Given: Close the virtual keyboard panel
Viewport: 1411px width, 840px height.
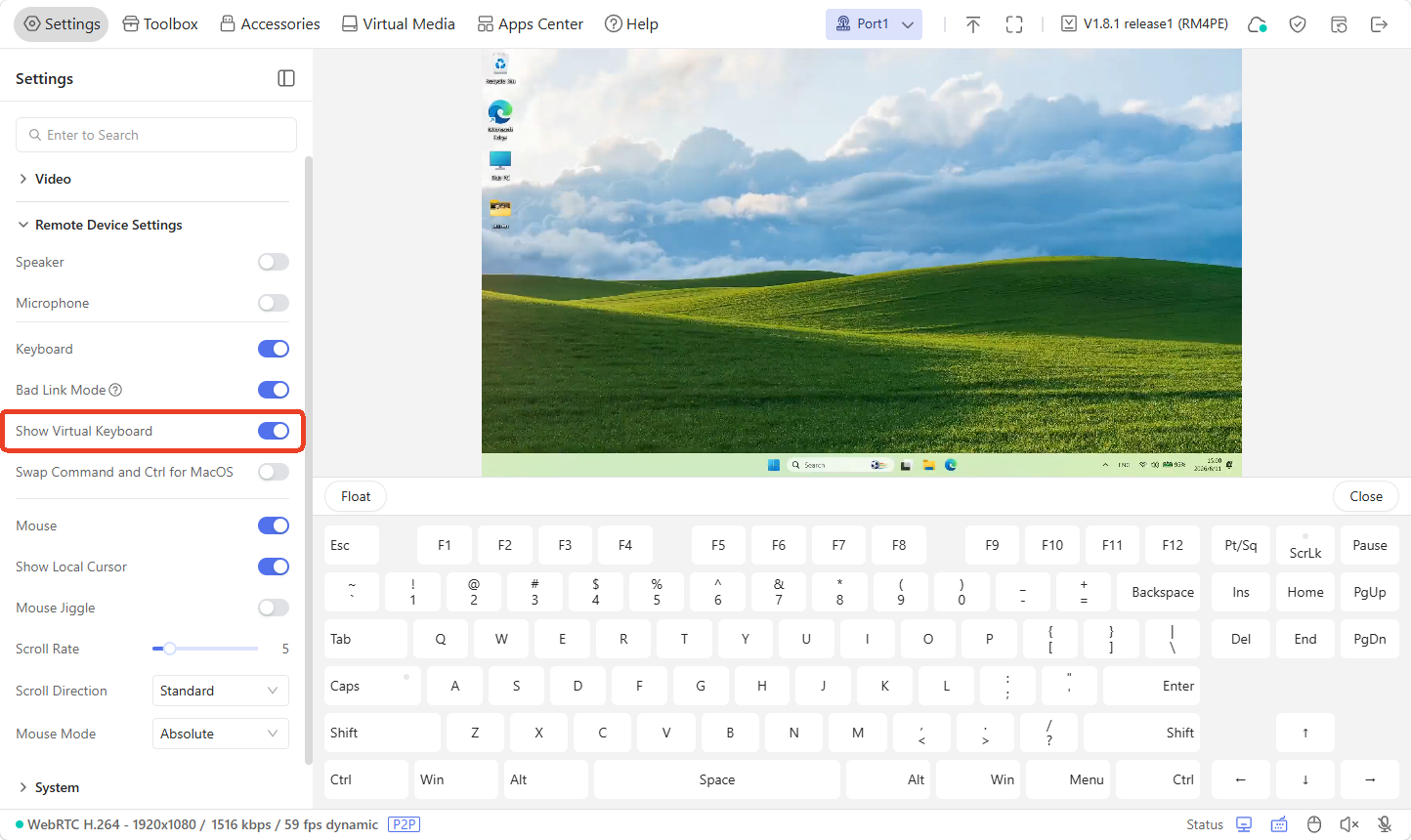Looking at the screenshot, I should point(1366,496).
